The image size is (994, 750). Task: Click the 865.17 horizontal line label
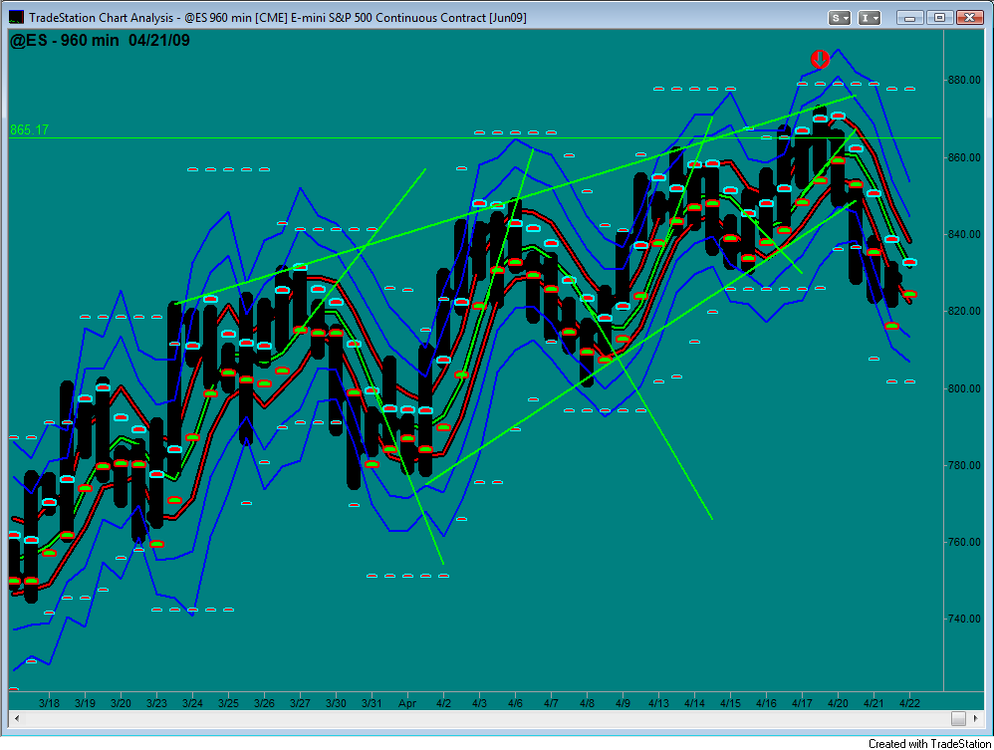tap(29, 130)
